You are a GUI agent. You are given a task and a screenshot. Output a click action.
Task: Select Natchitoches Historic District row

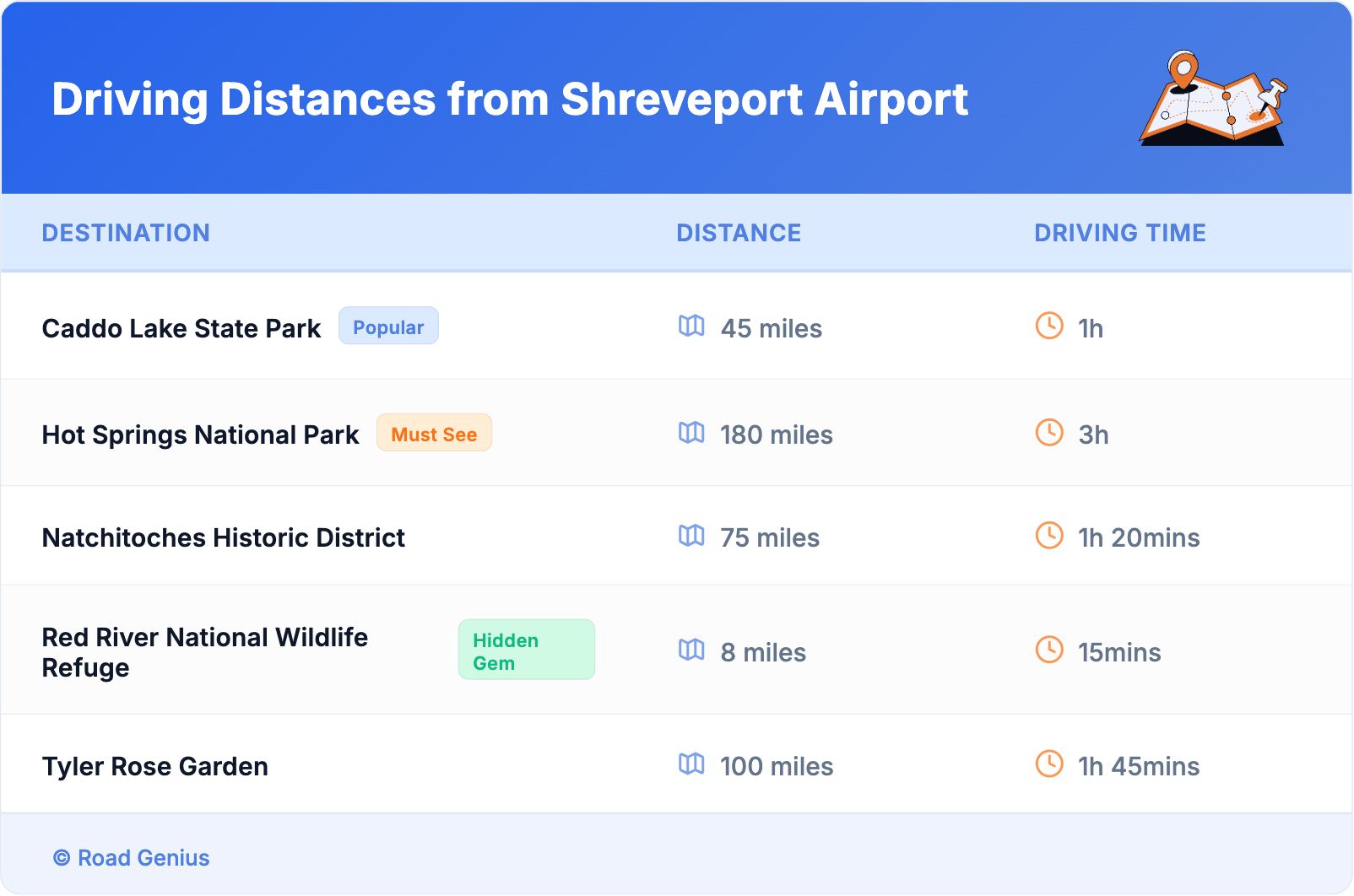[224, 537]
